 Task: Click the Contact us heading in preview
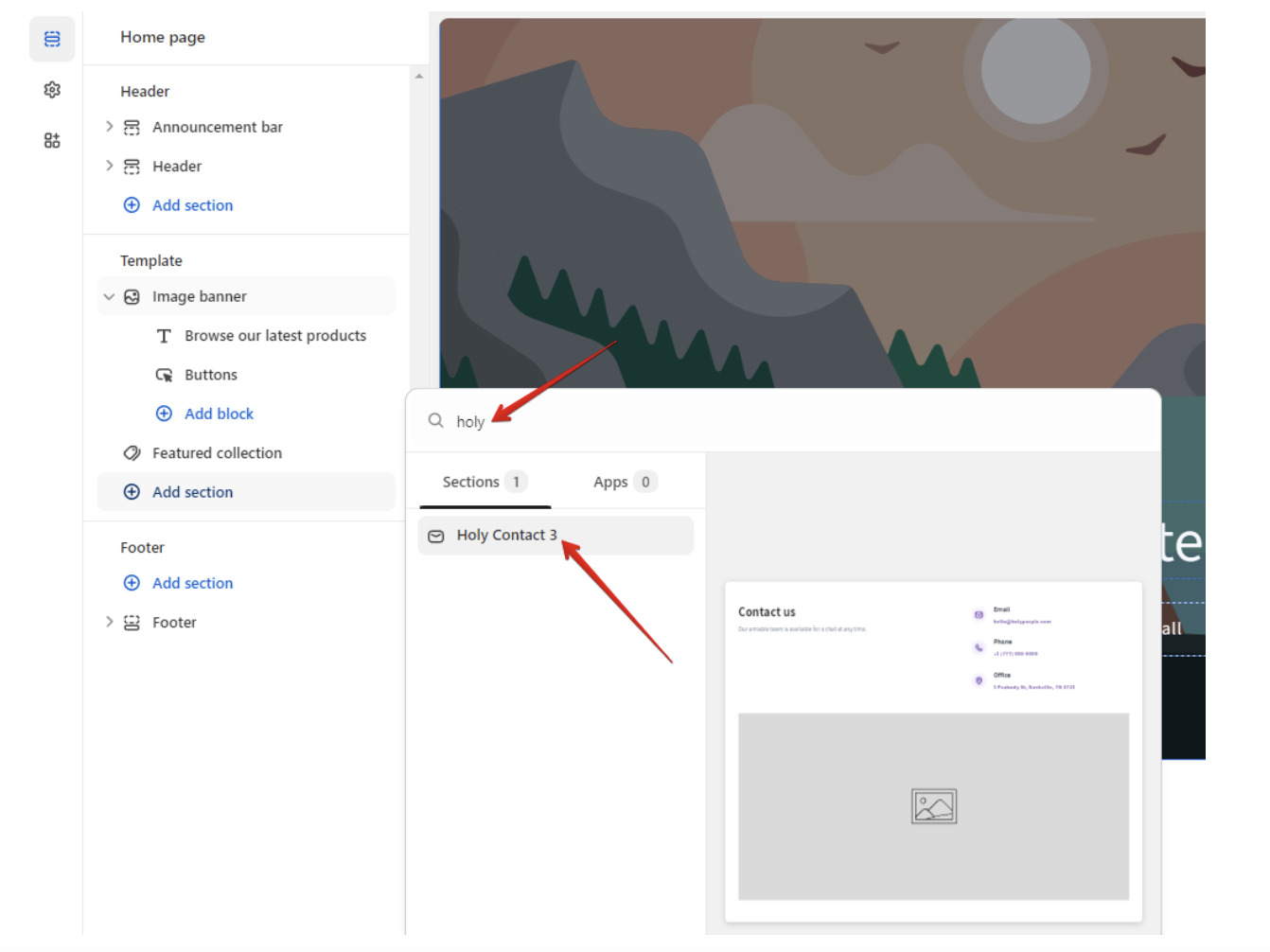click(767, 612)
